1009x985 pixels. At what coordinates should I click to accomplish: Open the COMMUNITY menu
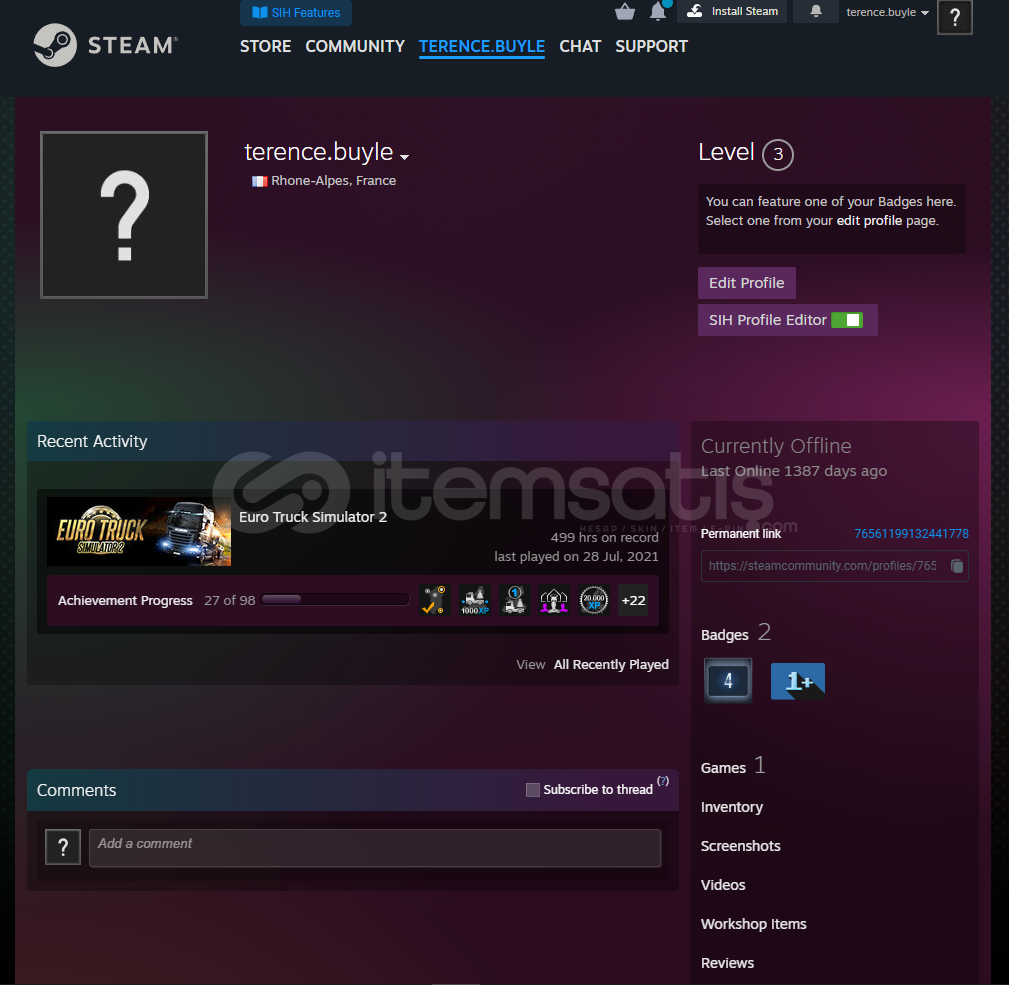pos(355,46)
